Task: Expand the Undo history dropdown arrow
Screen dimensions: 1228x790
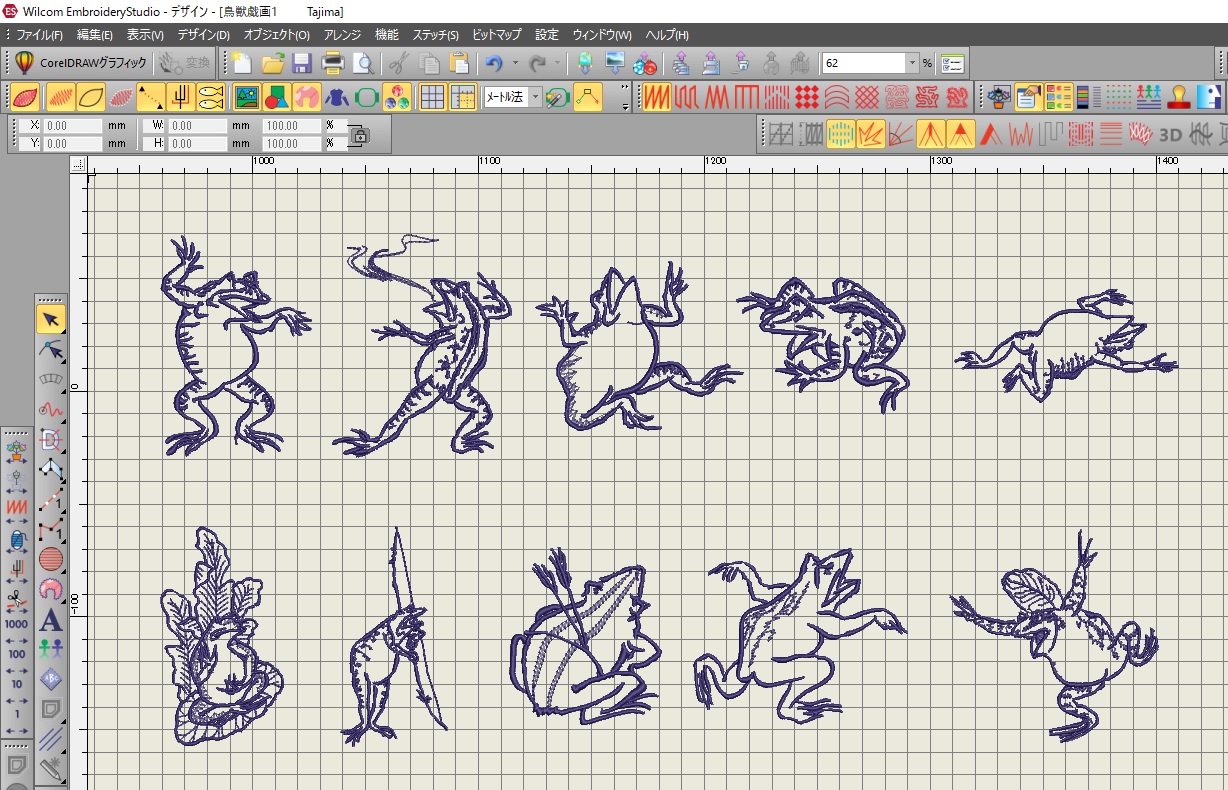Action: (x=515, y=64)
